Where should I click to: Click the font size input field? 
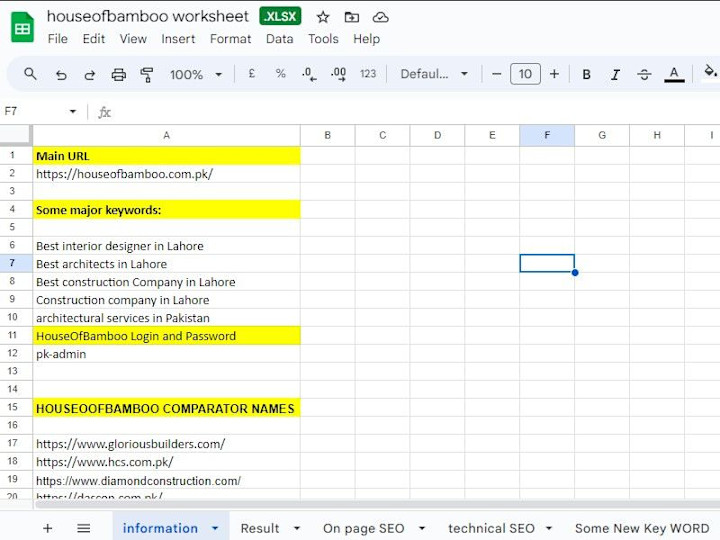(525, 74)
